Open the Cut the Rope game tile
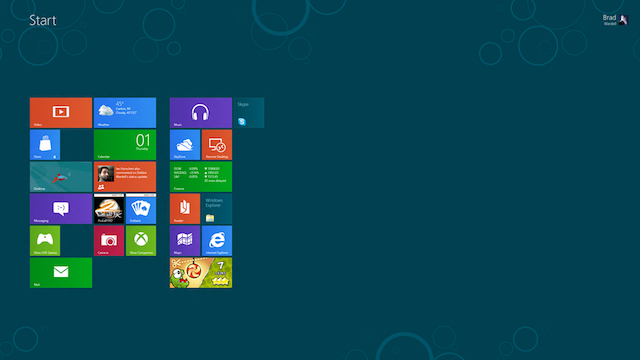Screen dimensions: 640x360 (201, 273)
